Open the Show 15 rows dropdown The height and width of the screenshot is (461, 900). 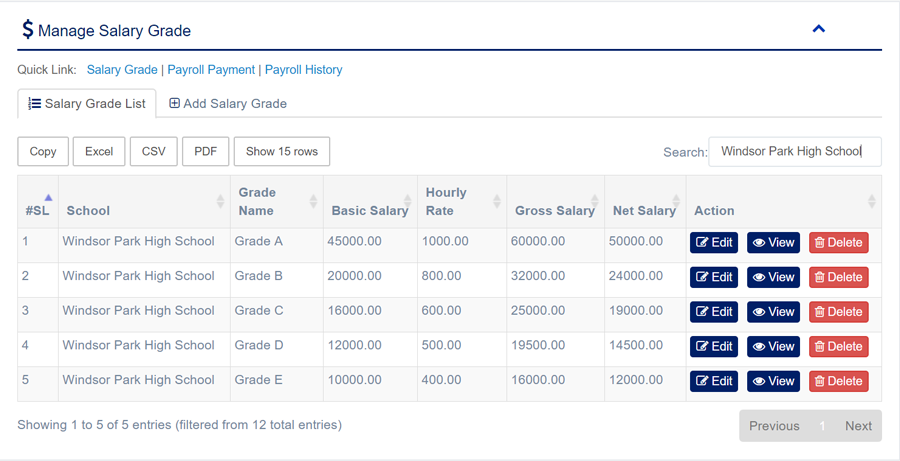281,152
